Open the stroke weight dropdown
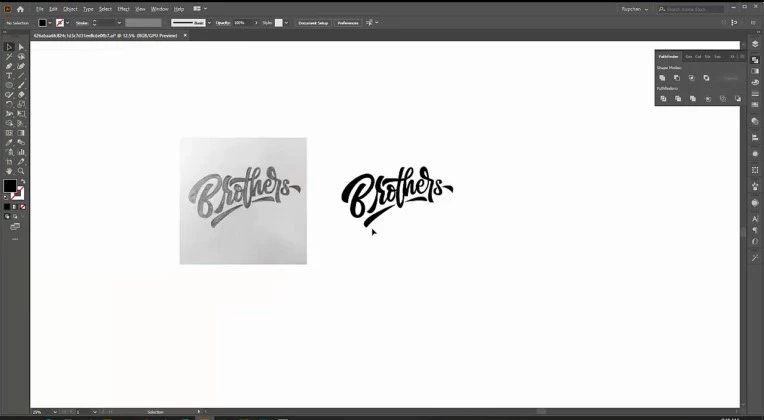Viewport: 764px width, 420px height. pos(119,23)
